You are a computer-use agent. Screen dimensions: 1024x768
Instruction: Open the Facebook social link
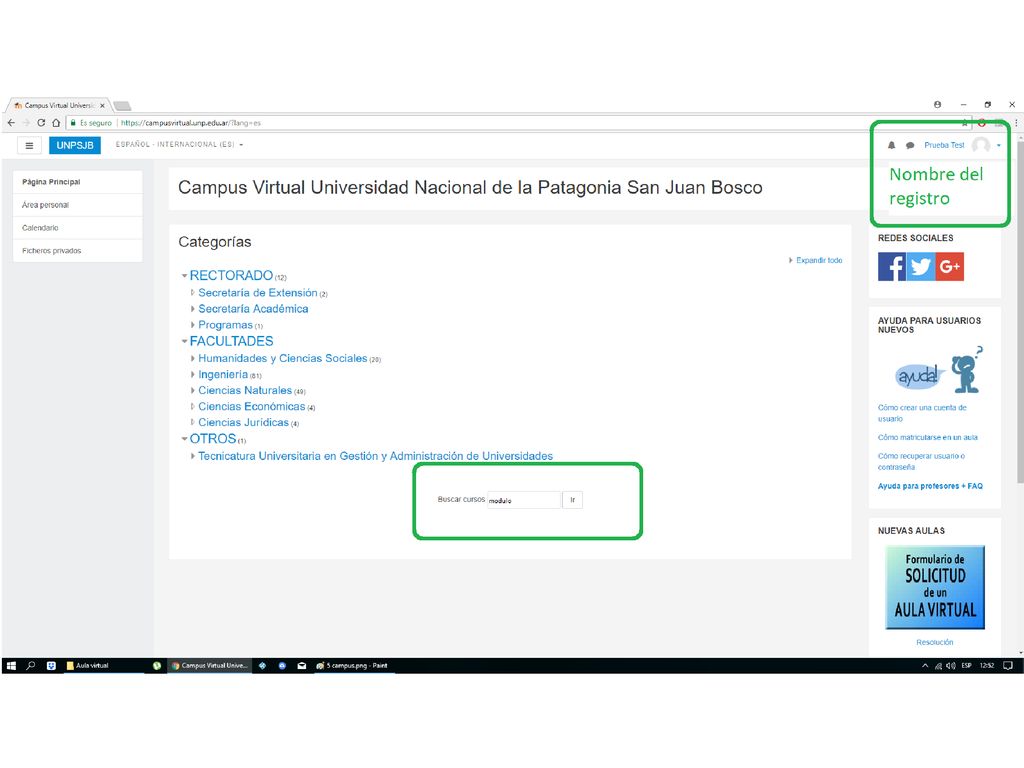891,266
